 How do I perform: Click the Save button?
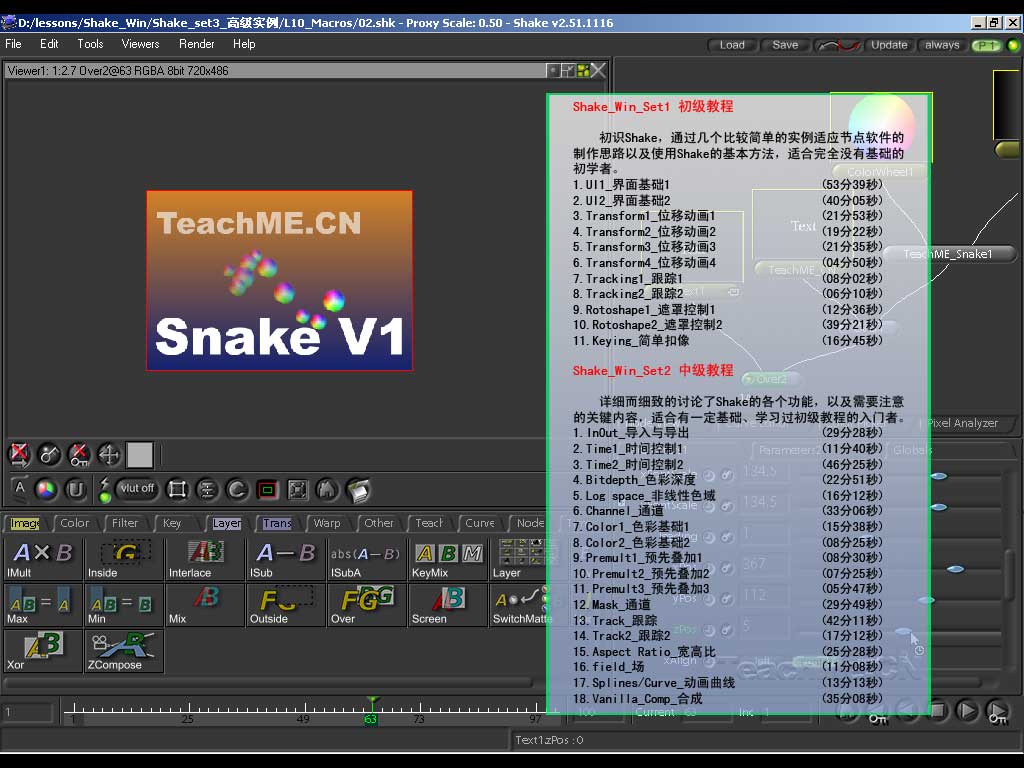[785, 45]
